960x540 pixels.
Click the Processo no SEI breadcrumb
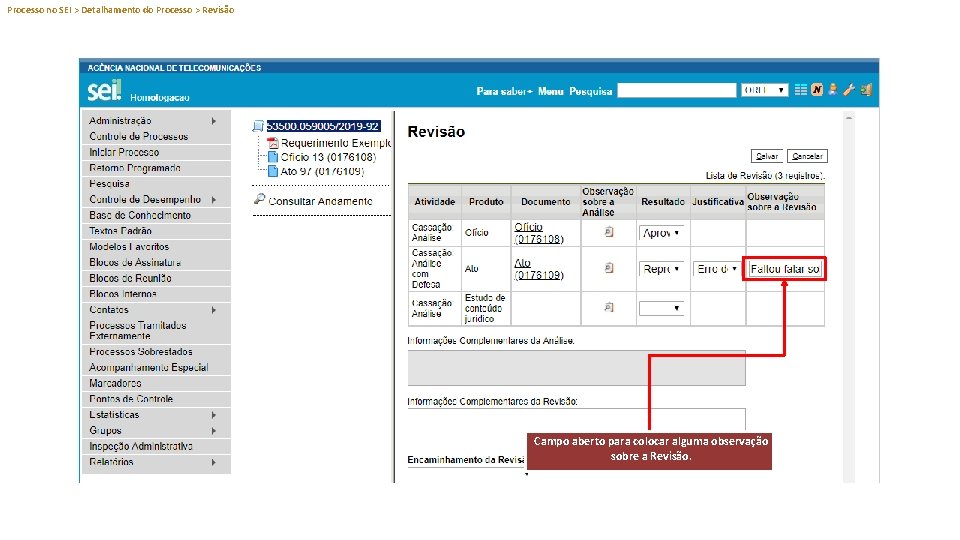click(39, 10)
